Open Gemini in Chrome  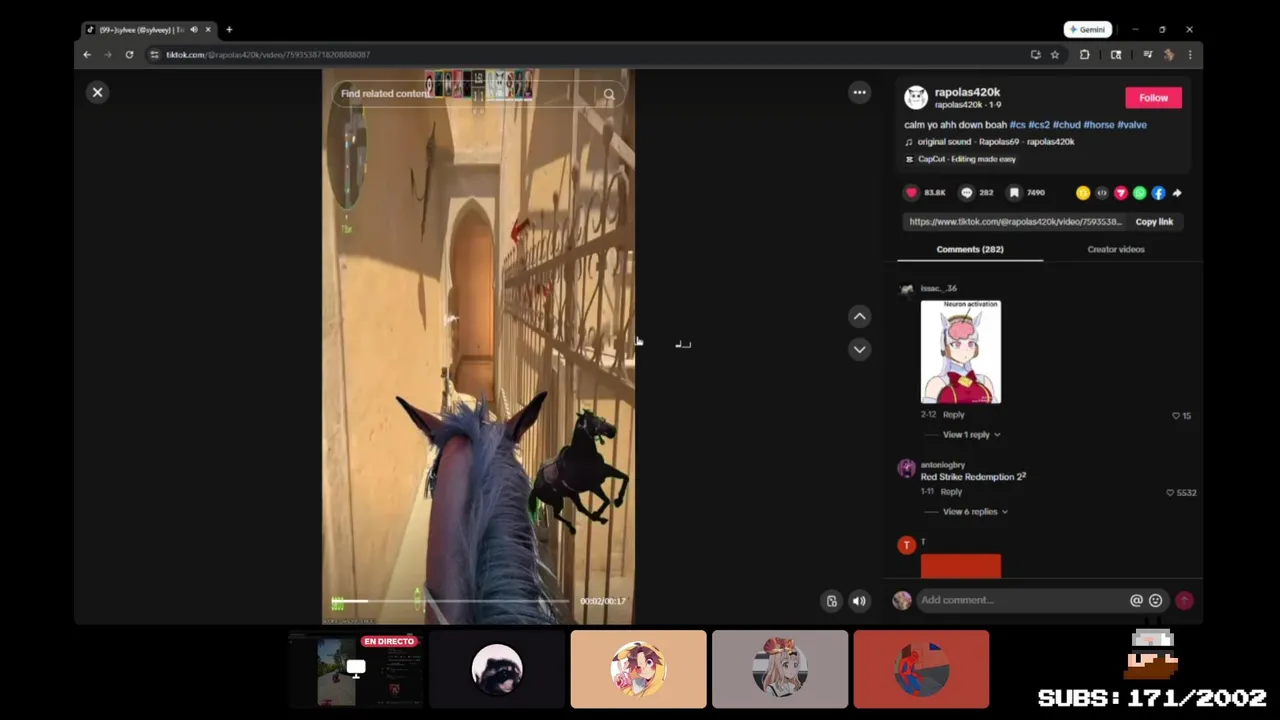[1088, 30]
